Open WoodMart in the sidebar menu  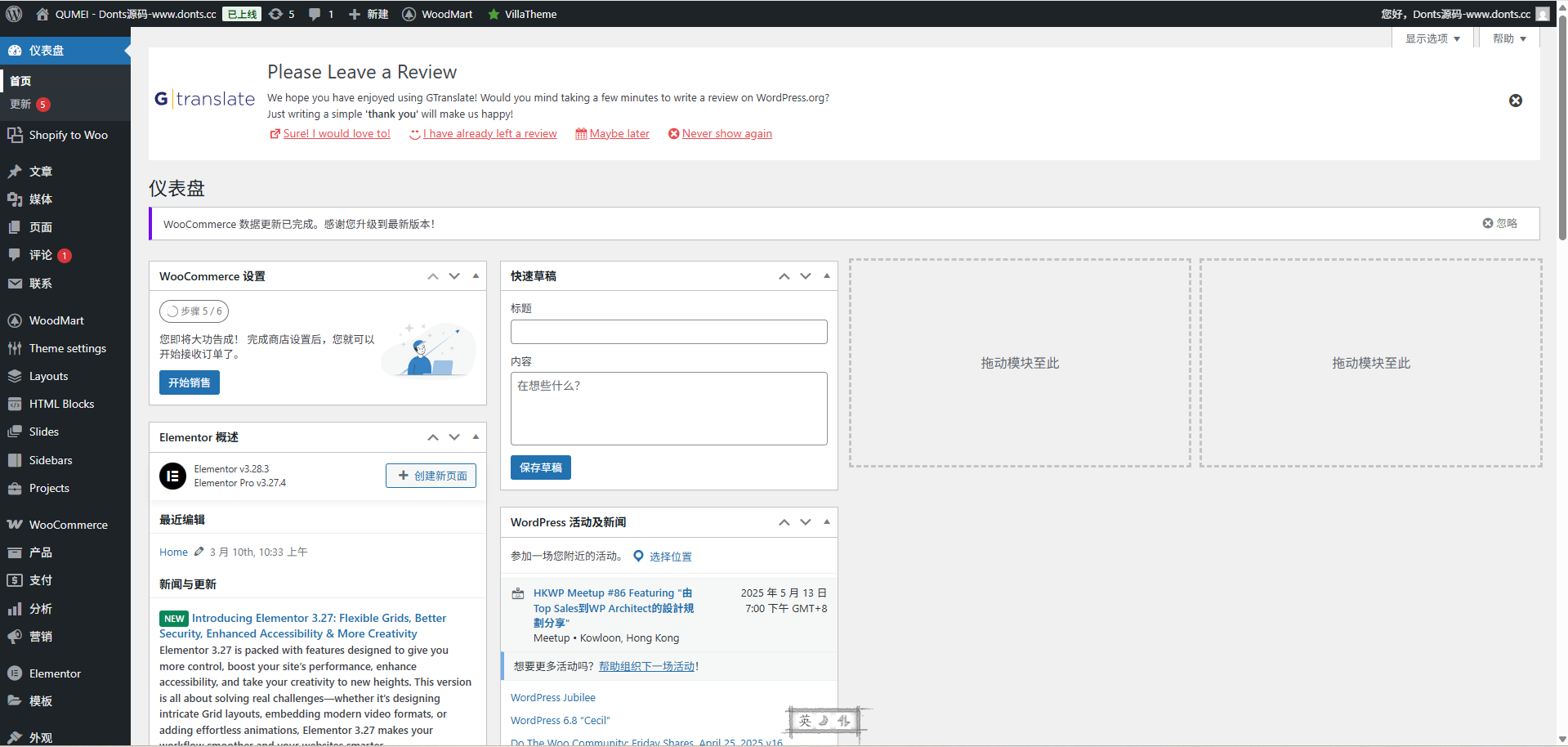[x=65, y=320]
